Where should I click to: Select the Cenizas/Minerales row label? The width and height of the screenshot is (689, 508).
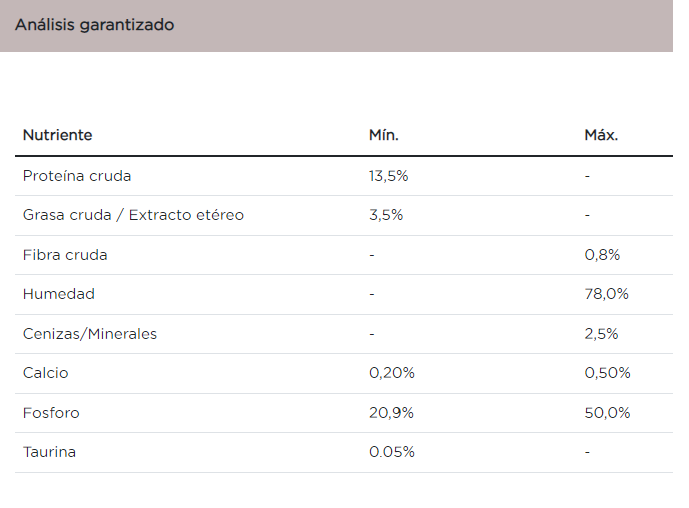[90, 334]
